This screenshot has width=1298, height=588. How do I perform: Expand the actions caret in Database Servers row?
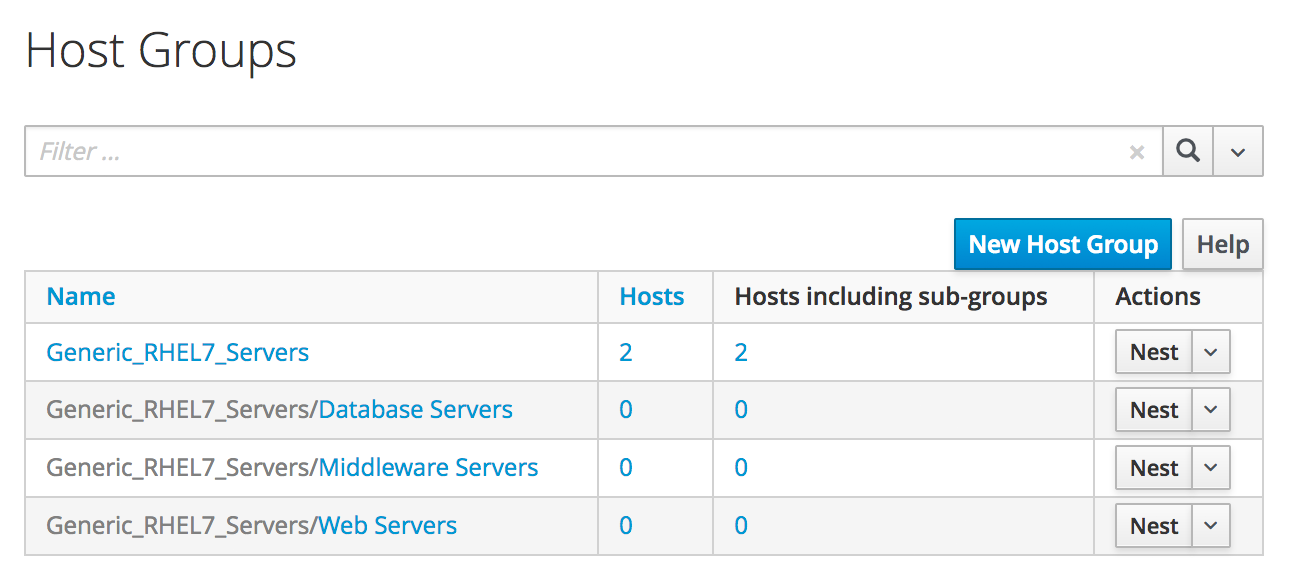[1210, 410]
